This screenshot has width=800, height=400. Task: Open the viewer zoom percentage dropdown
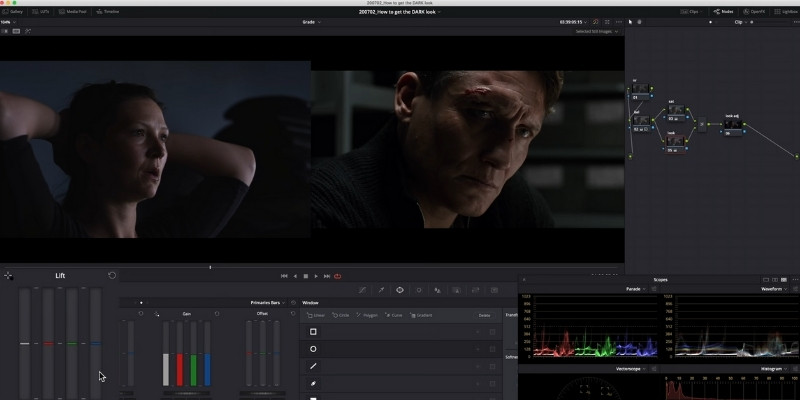[x=8, y=22]
